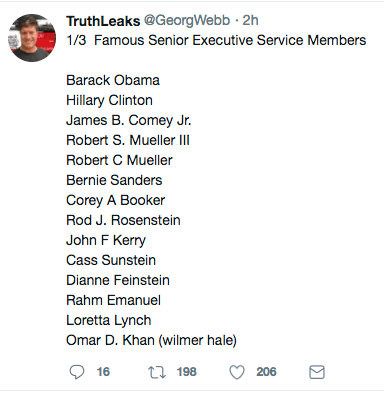Retweet using the retweet arrows icon
This screenshot has width=384, height=397.
point(157,372)
